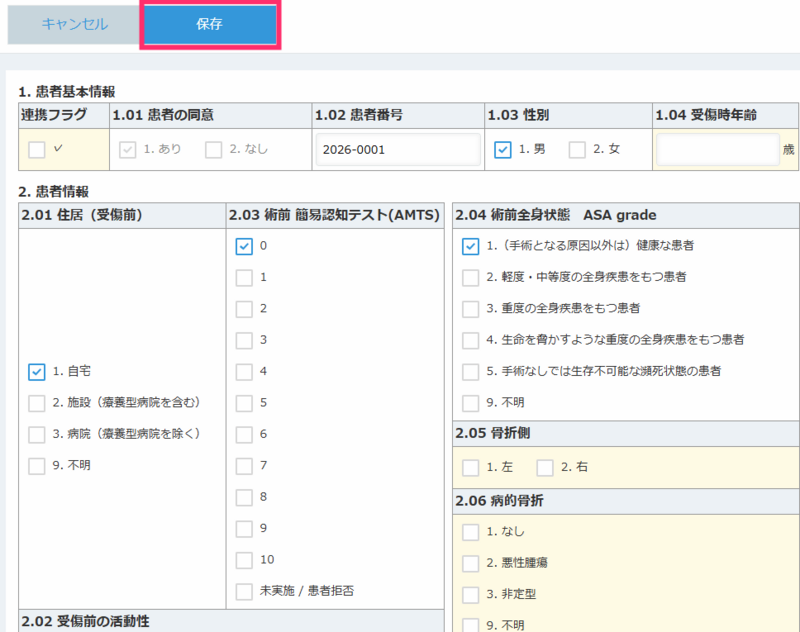Viewport: 800px width, 632px height.
Task: Select AMTS score 1
Action: pyautogui.click(x=244, y=278)
